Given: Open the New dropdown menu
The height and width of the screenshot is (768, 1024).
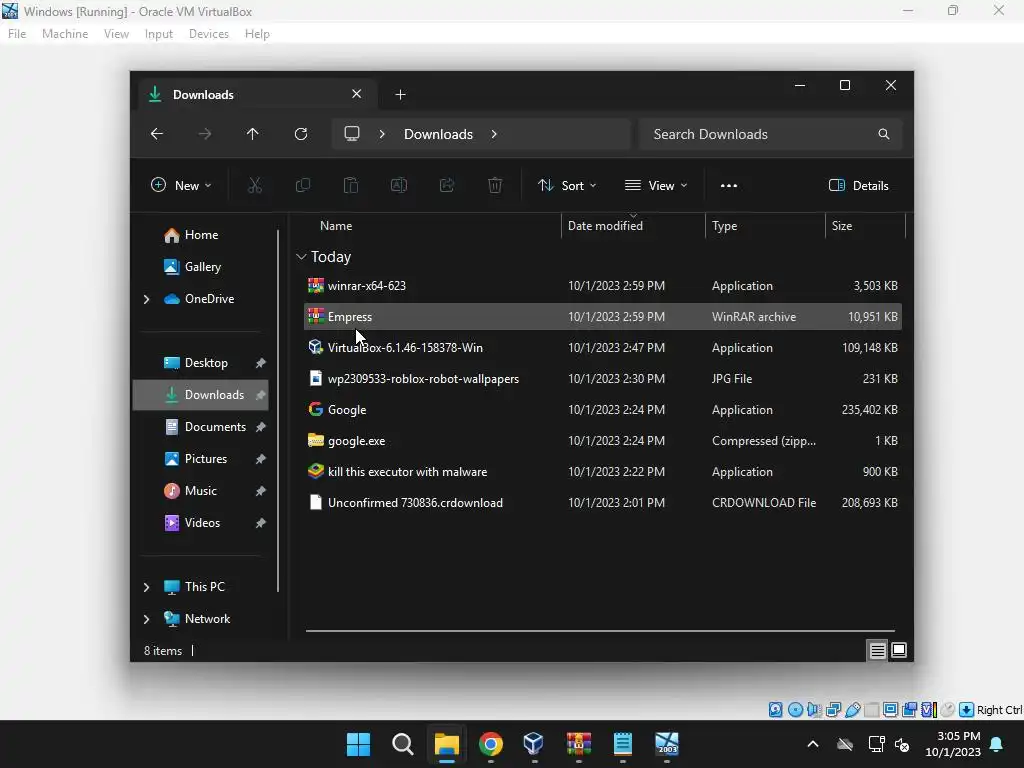Looking at the screenshot, I should [181, 185].
